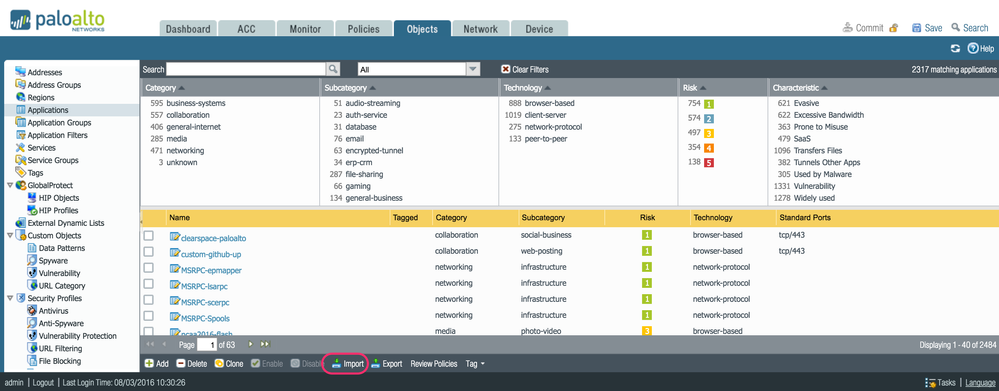Select the Spyware custom object icon
Image resolution: width=999 pixels, height=391 pixels.
(x=32, y=260)
